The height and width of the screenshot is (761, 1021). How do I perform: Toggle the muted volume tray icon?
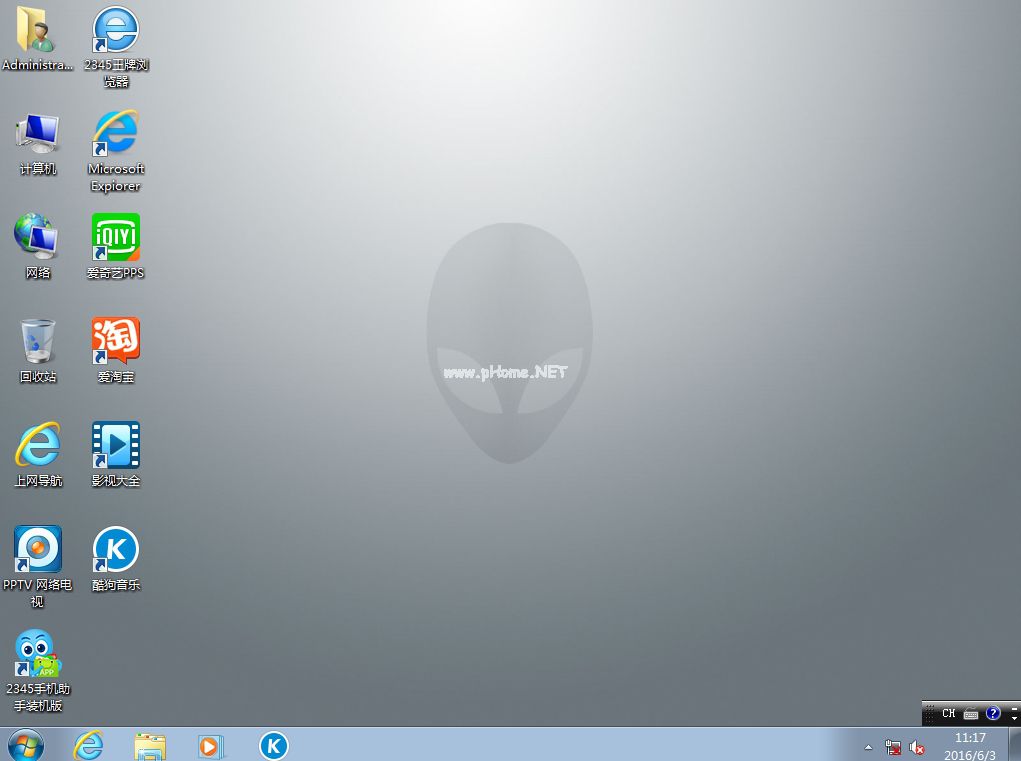pos(917,747)
